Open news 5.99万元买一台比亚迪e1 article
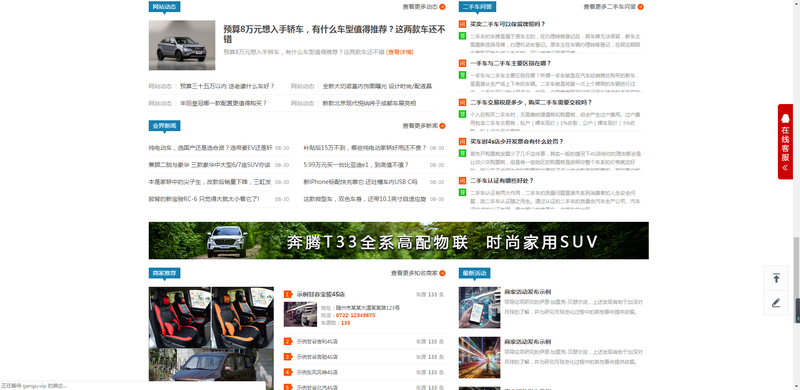Image resolution: width=800 pixels, height=390 pixels. pyautogui.click(x=356, y=165)
